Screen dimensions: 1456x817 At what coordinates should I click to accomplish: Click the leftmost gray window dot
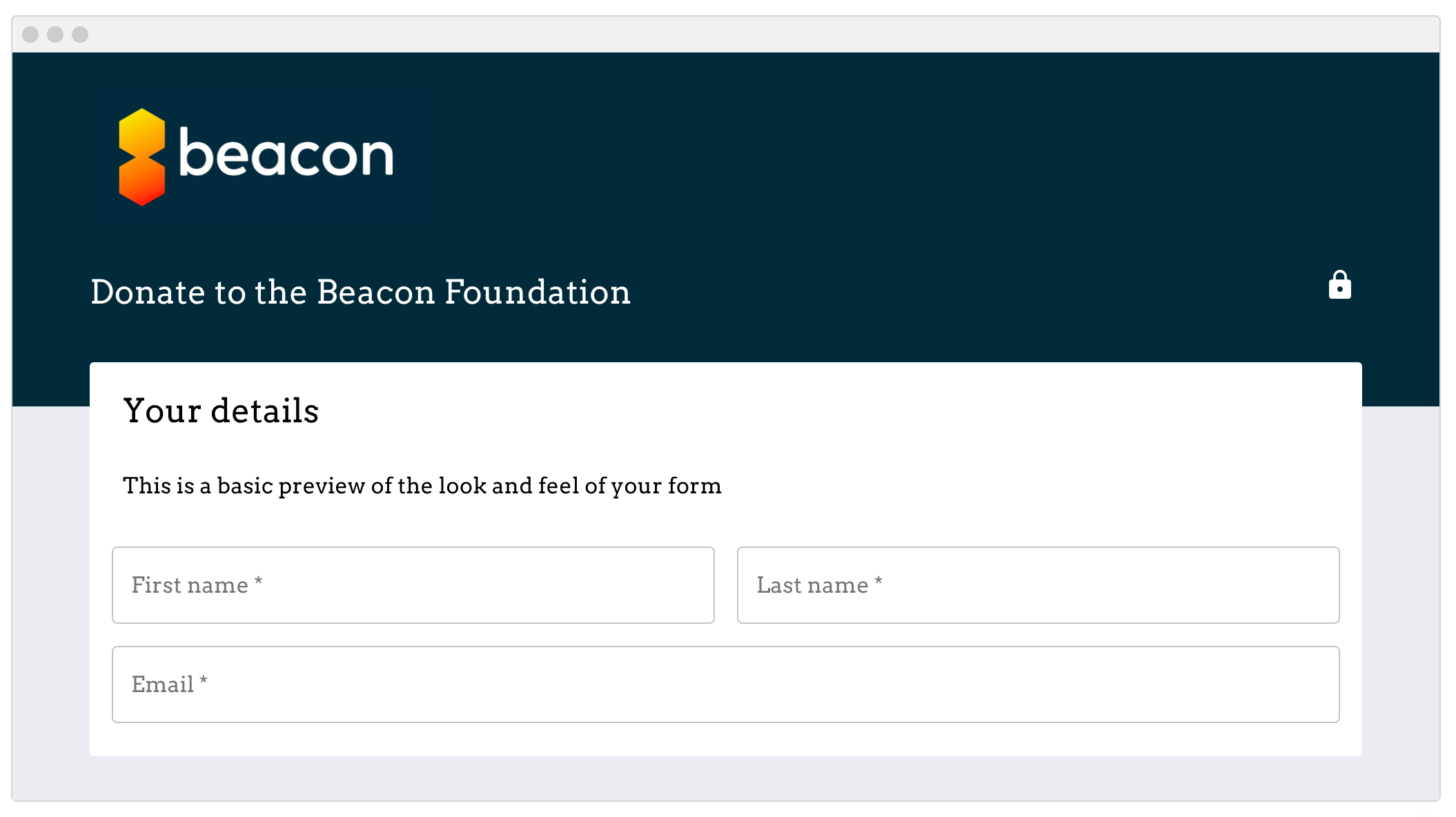[30, 35]
